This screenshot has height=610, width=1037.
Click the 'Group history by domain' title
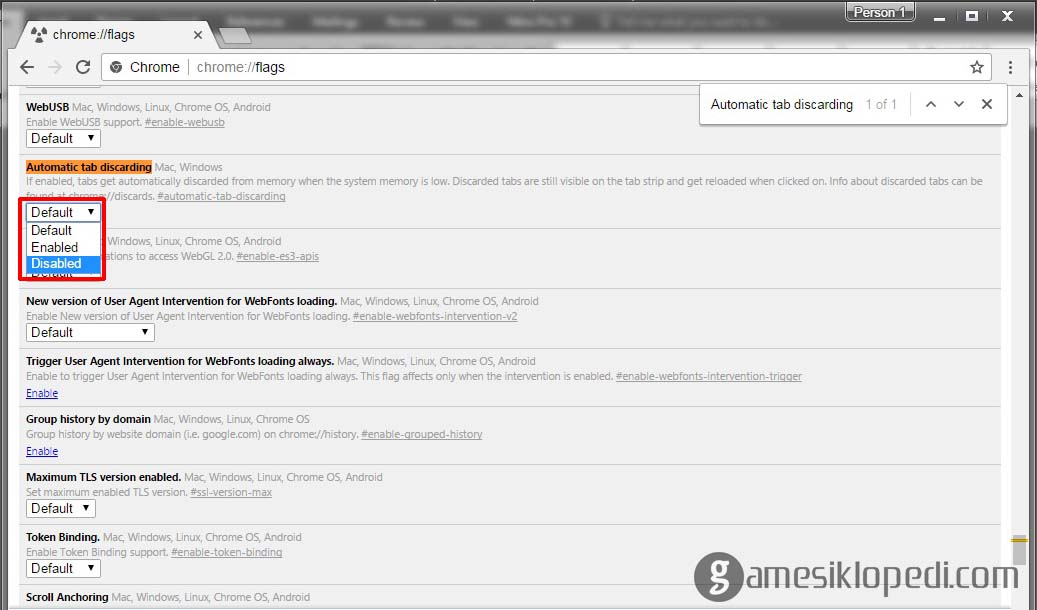click(x=89, y=419)
